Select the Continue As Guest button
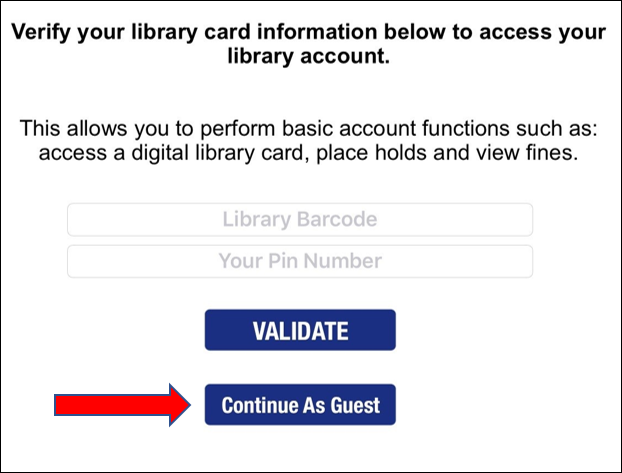The width and height of the screenshot is (622, 473). [x=300, y=405]
